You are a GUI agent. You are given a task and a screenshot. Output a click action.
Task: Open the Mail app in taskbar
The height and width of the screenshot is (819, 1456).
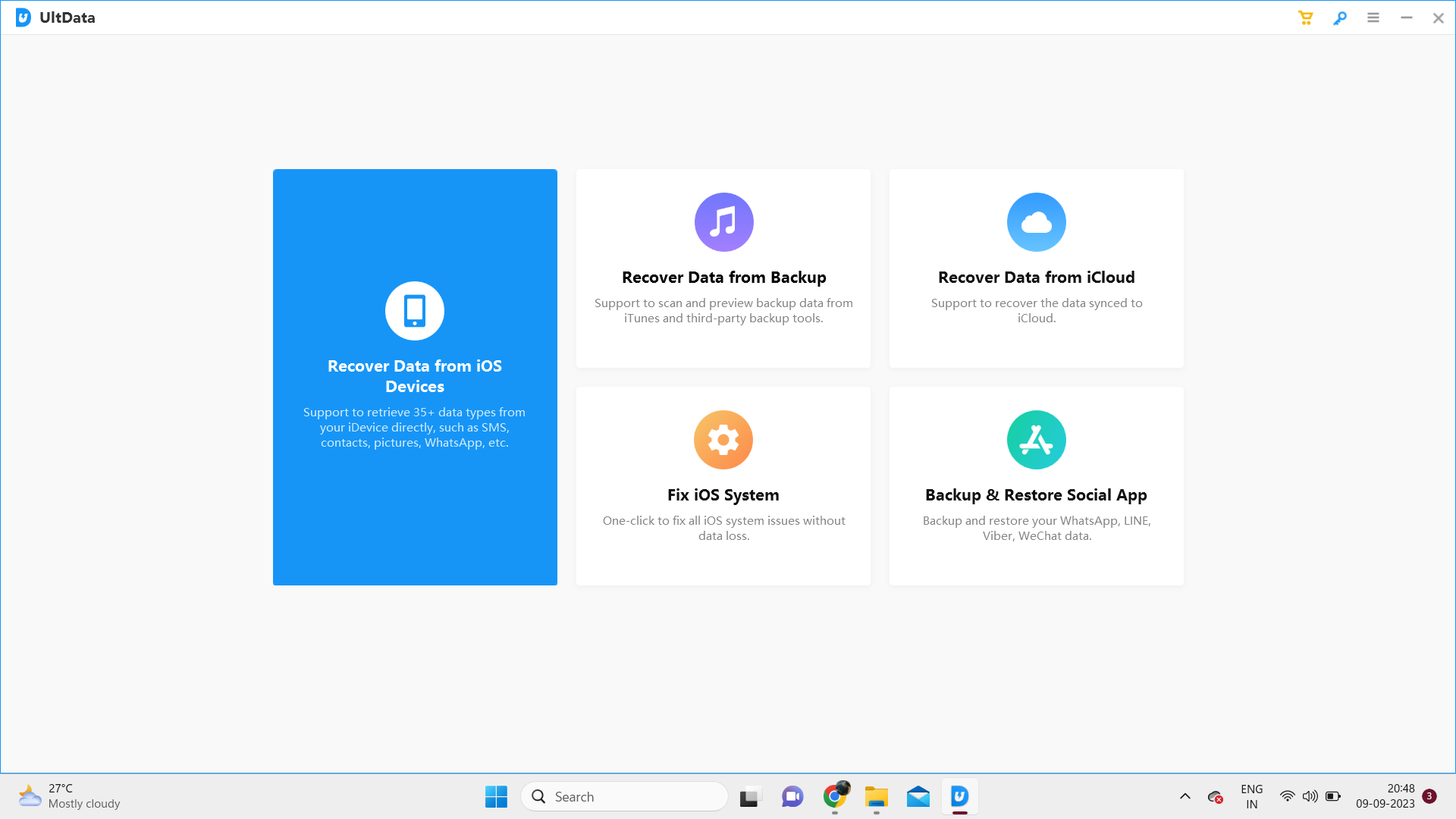(x=918, y=797)
